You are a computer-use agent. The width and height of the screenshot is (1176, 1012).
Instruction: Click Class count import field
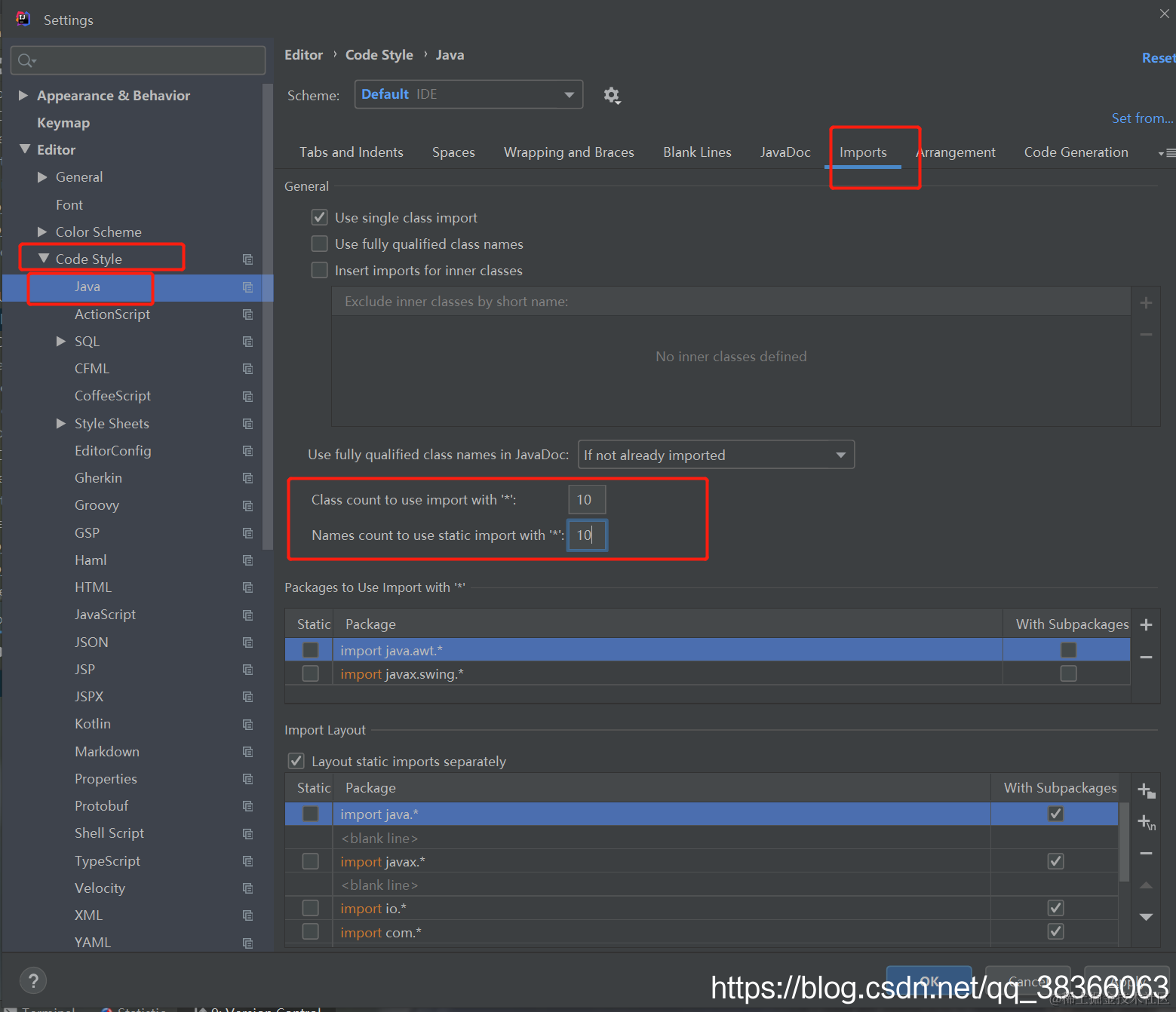point(587,499)
